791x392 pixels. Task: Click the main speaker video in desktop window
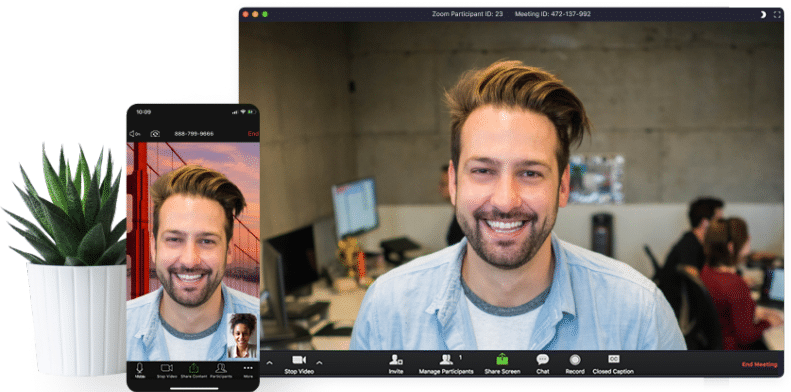coord(512,186)
